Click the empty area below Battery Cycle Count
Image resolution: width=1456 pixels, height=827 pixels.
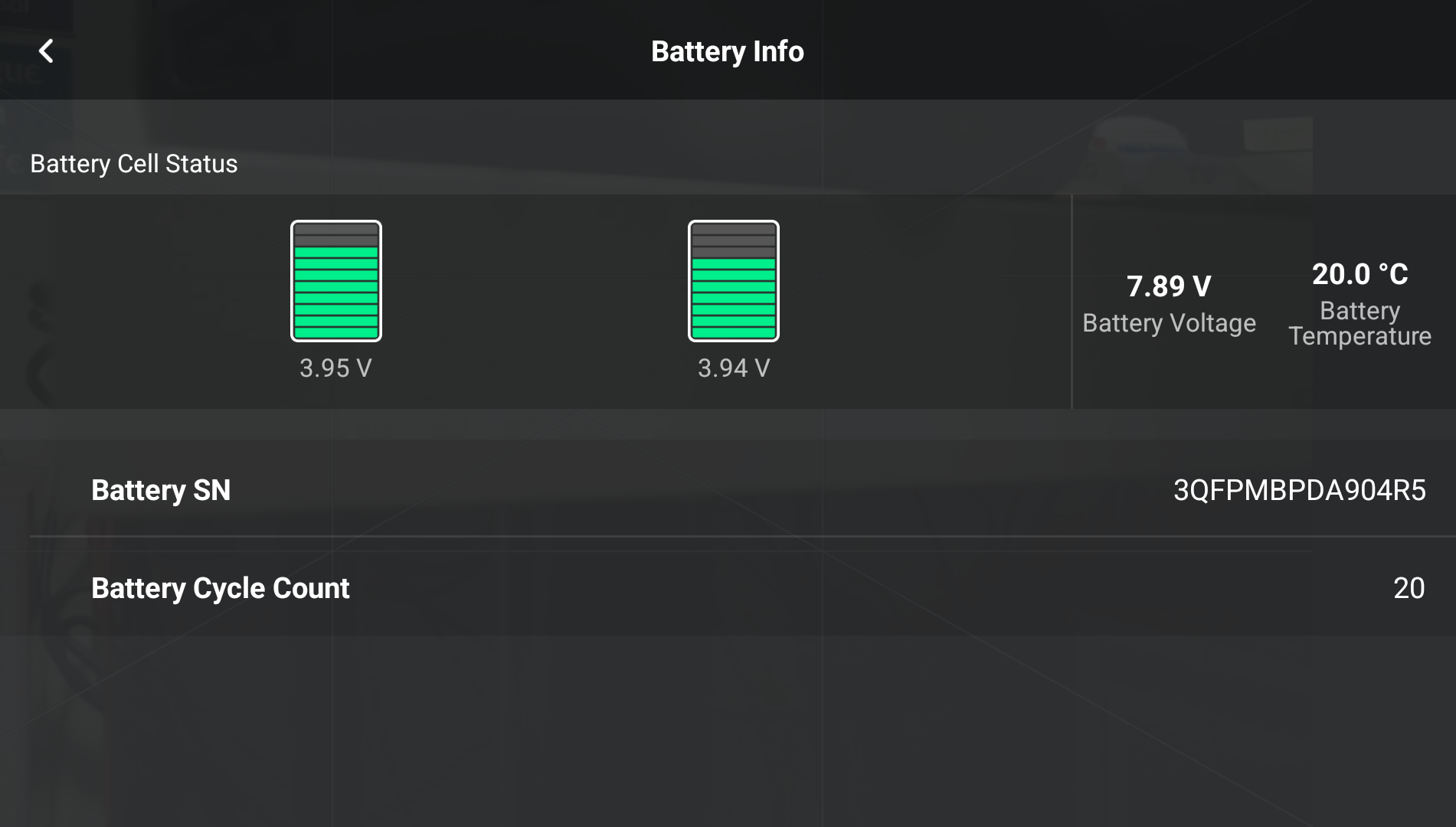coord(728,727)
